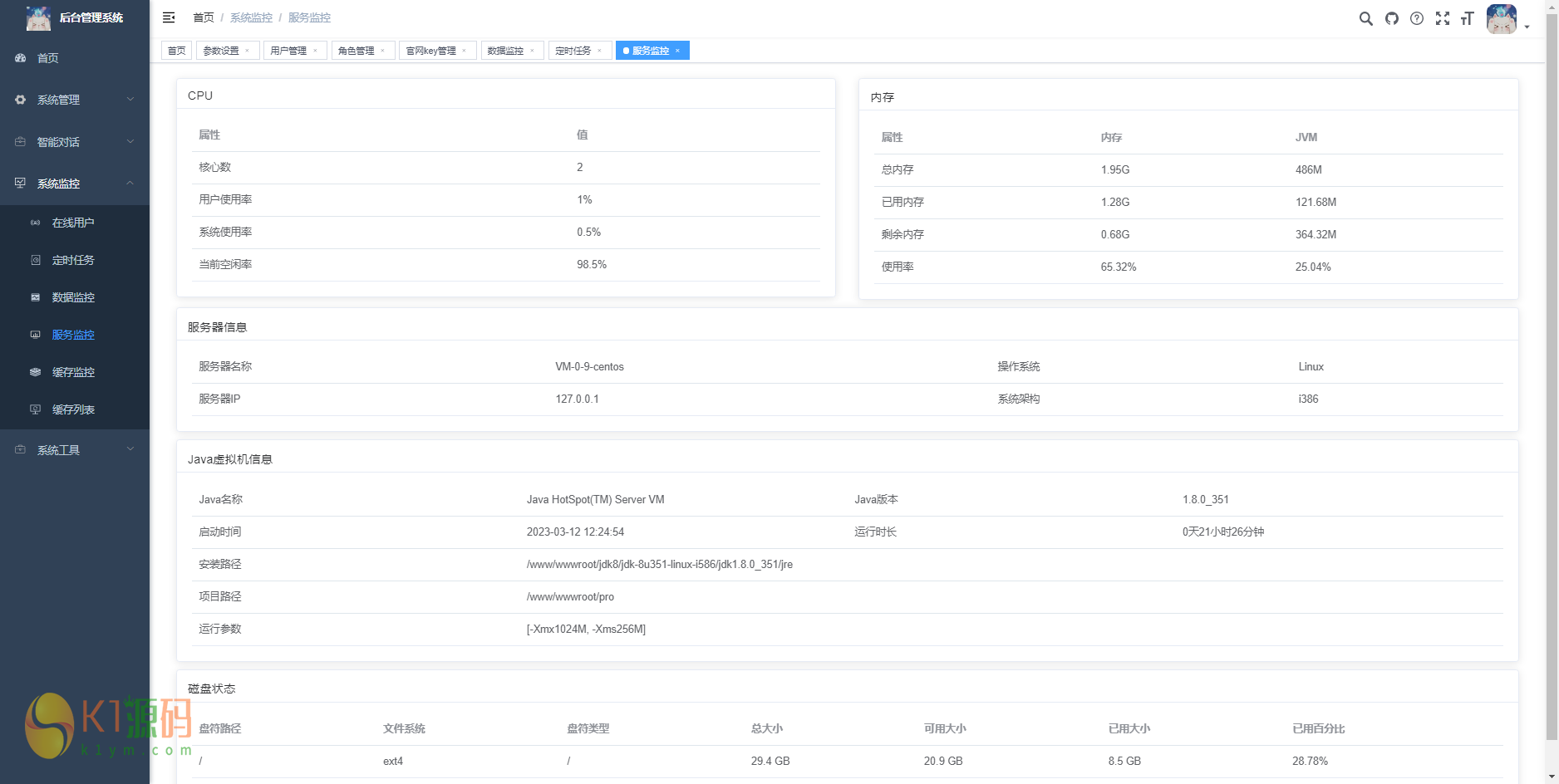Toggle fullscreen mode icon

click(1443, 18)
